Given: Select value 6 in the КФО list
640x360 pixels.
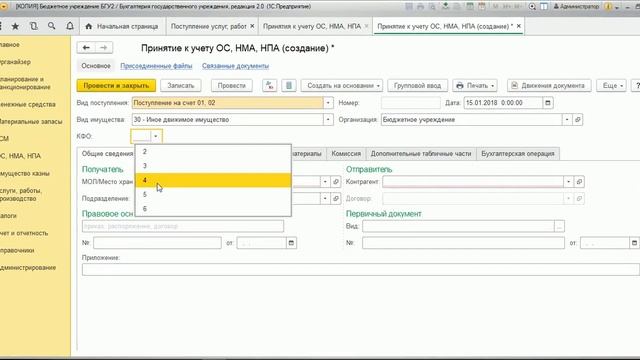Looking at the screenshot, I should click(x=213, y=209).
